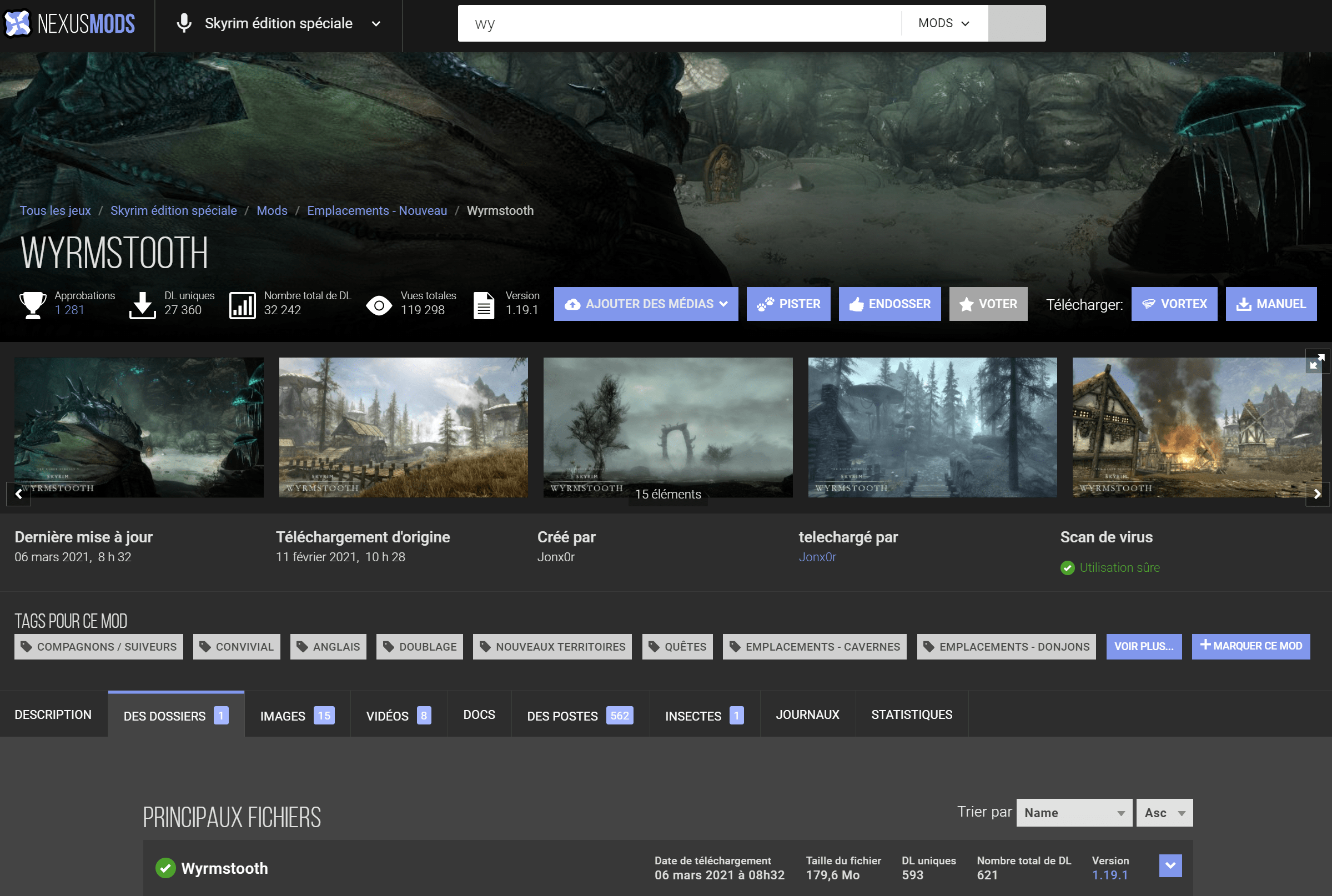Click the 'Marquer ce mod' button

tap(1251, 646)
